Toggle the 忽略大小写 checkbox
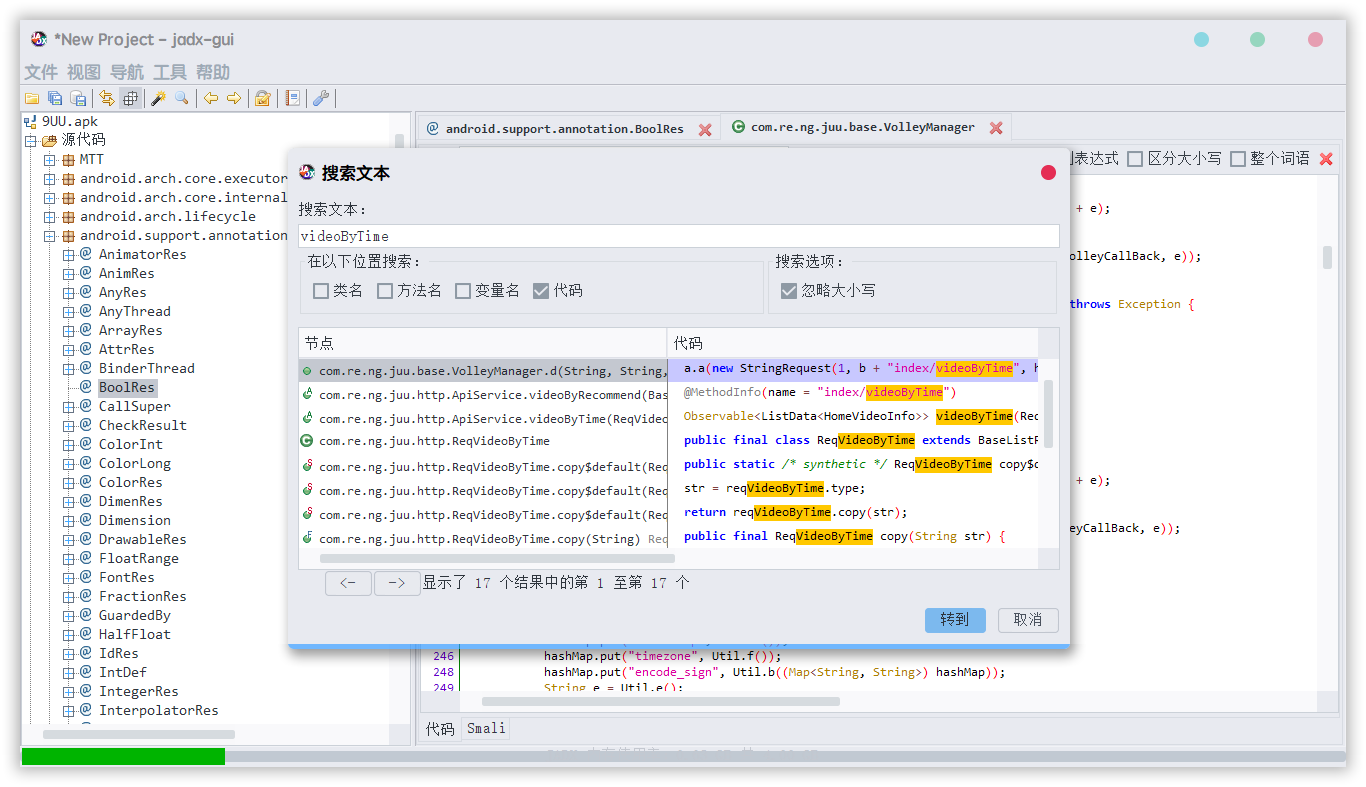The image size is (1366, 787). [x=789, y=291]
